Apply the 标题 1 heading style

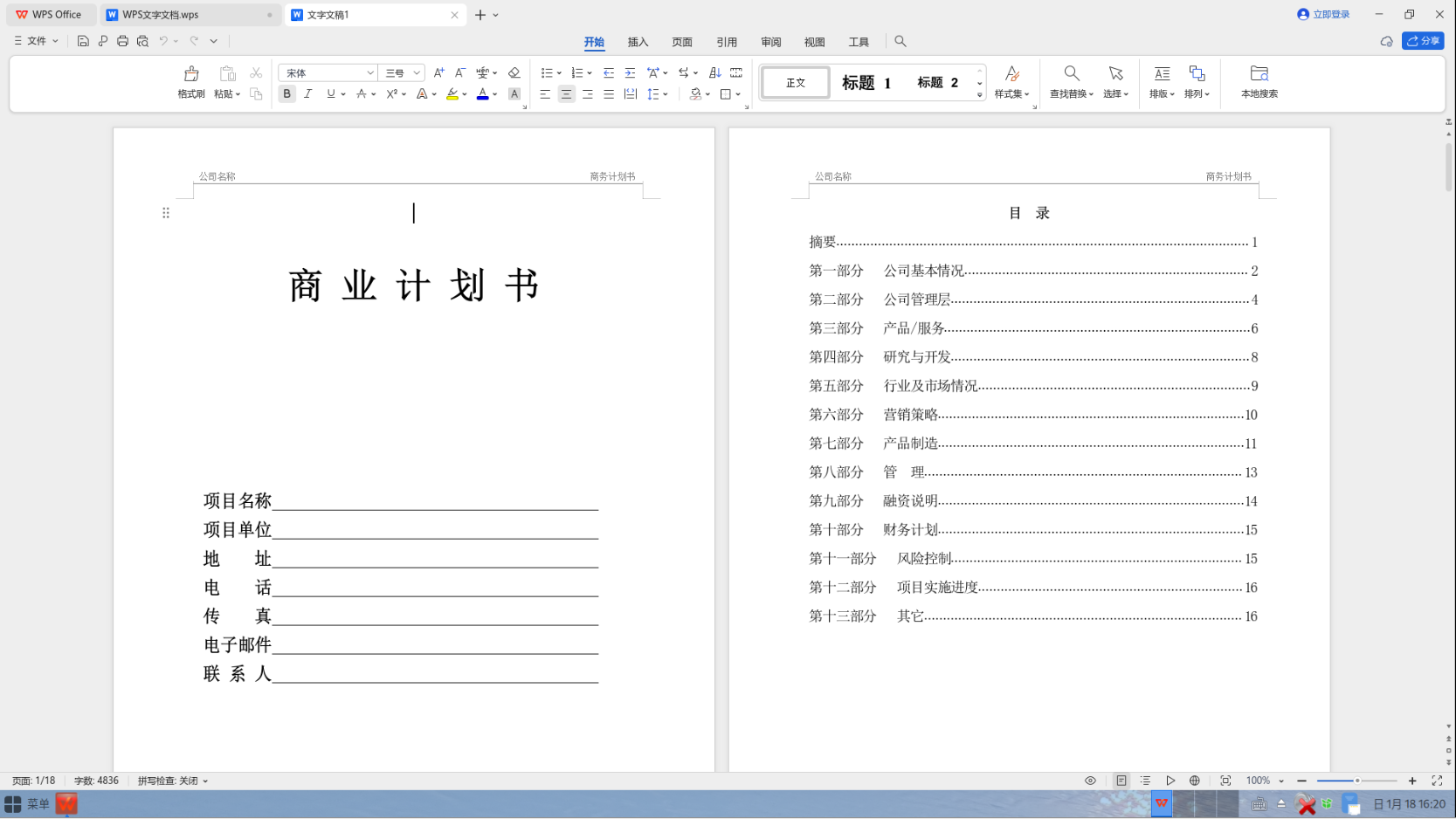pos(866,83)
